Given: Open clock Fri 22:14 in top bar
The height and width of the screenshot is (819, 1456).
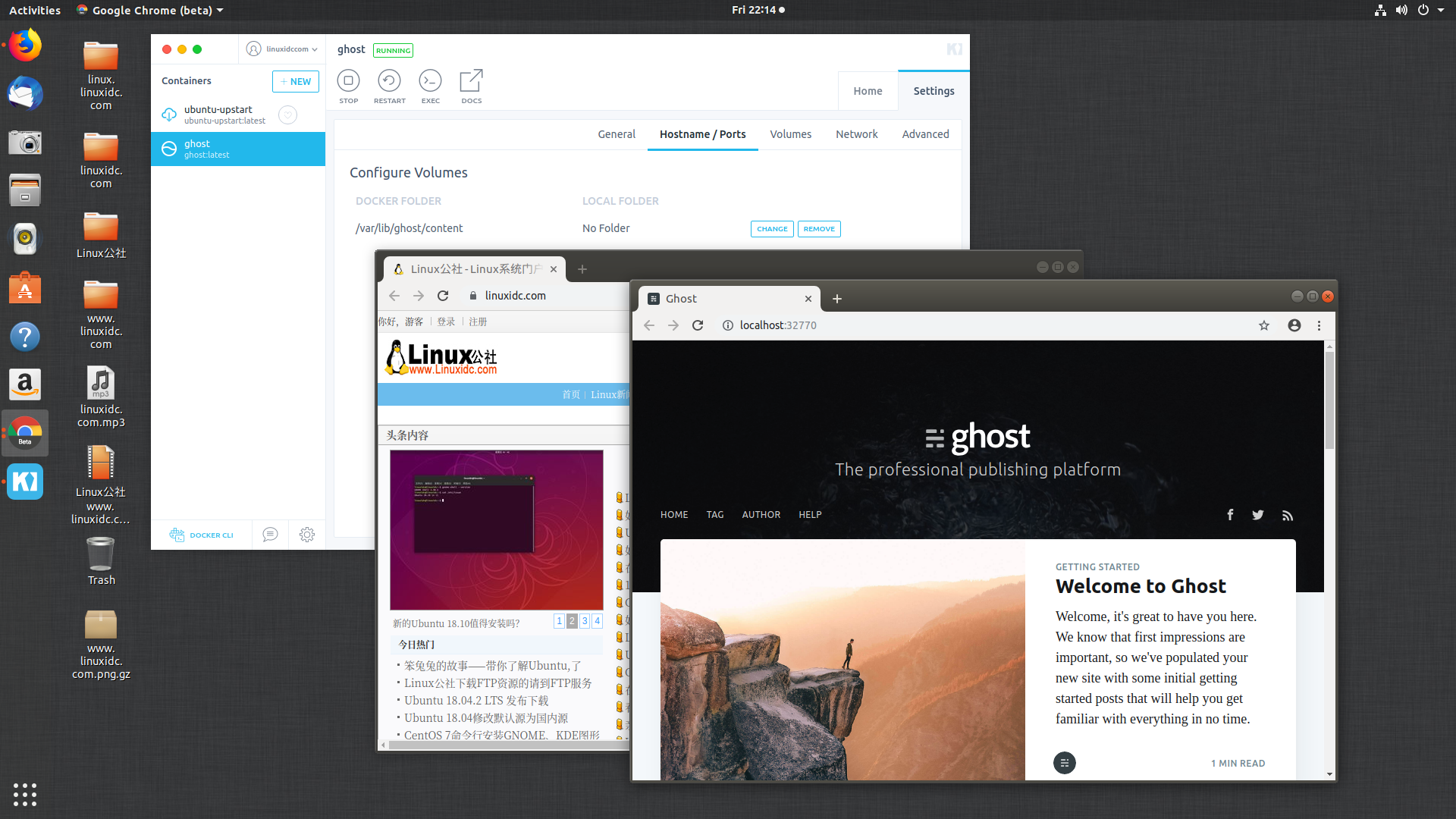Looking at the screenshot, I should point(758,10).
